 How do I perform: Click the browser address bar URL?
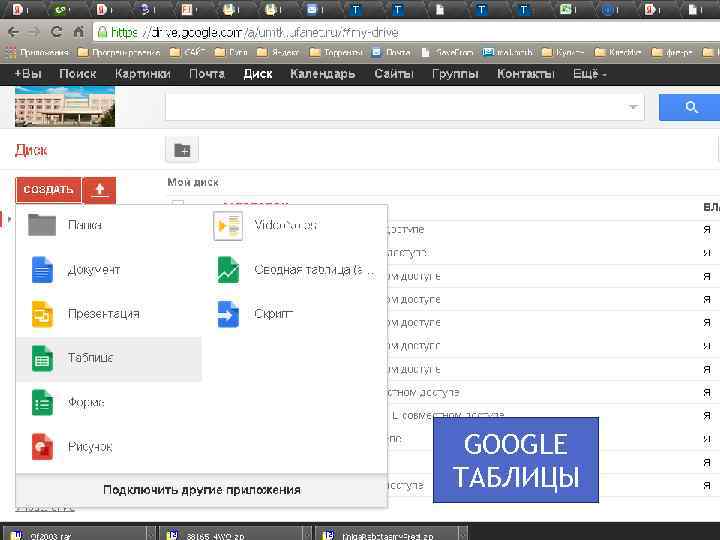(255, 32)
